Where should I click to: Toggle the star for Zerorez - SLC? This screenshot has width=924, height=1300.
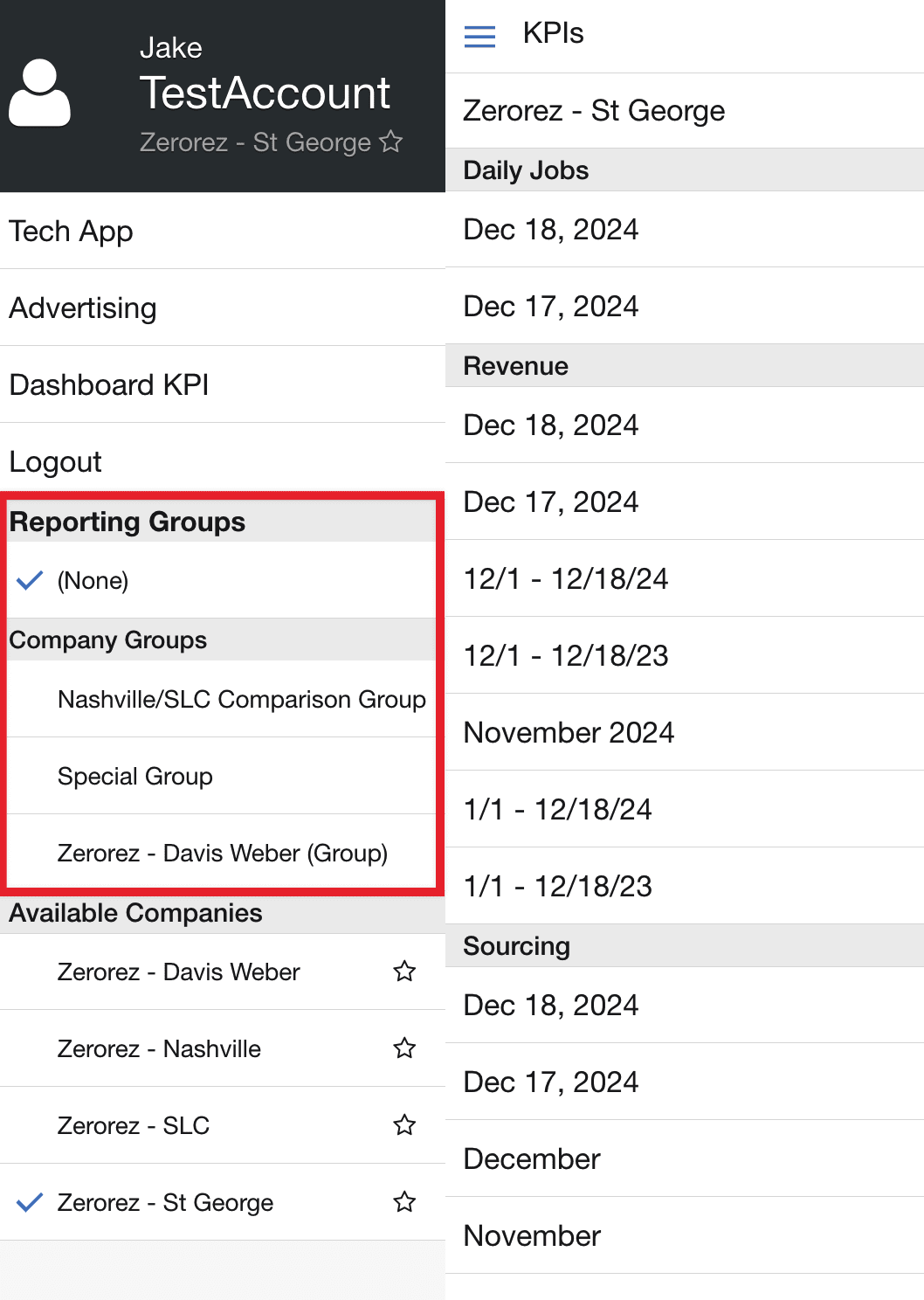coord(404,1125)
